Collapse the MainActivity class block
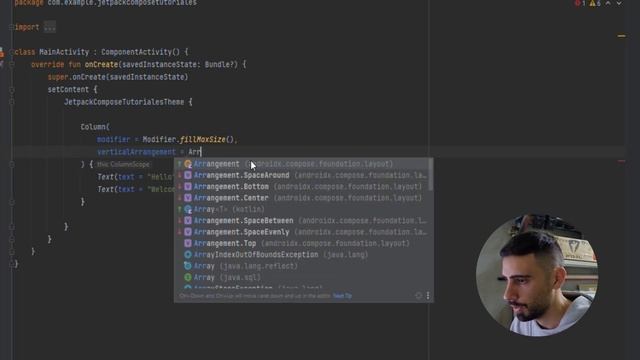Screen dimensions: 640x360 [11, 52]
